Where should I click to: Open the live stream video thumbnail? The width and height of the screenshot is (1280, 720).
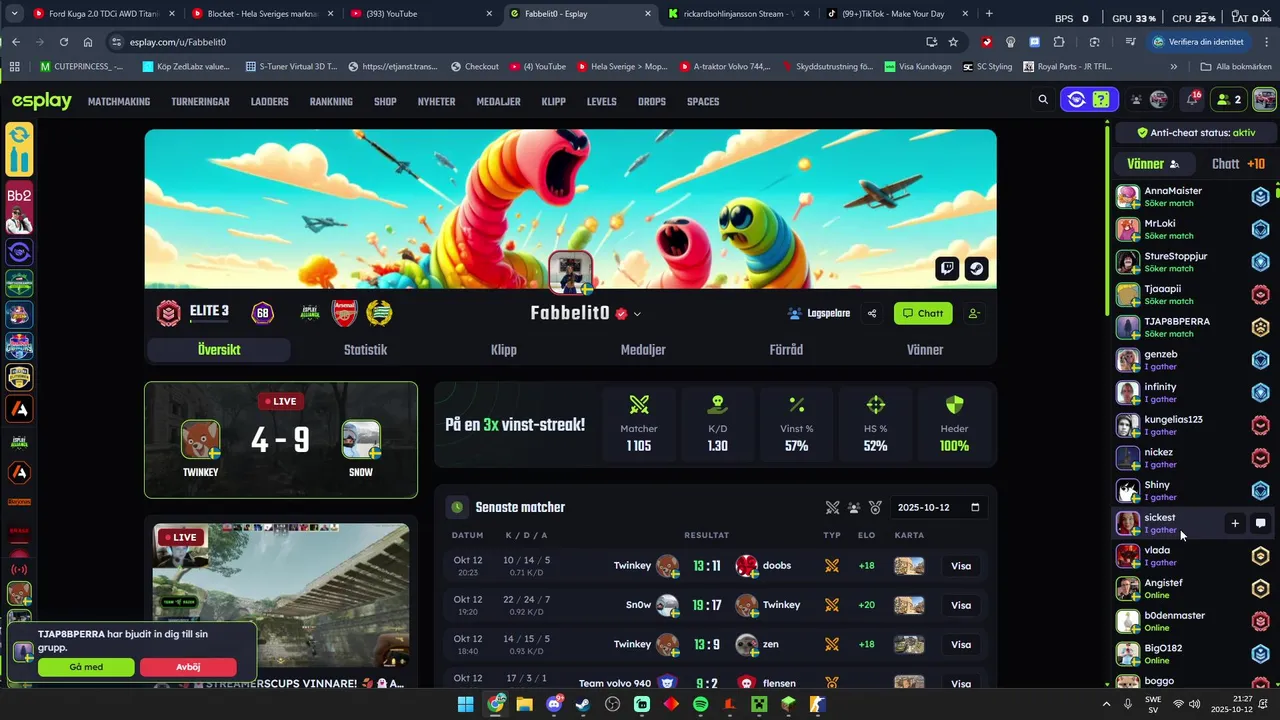[x=281, y=595]
